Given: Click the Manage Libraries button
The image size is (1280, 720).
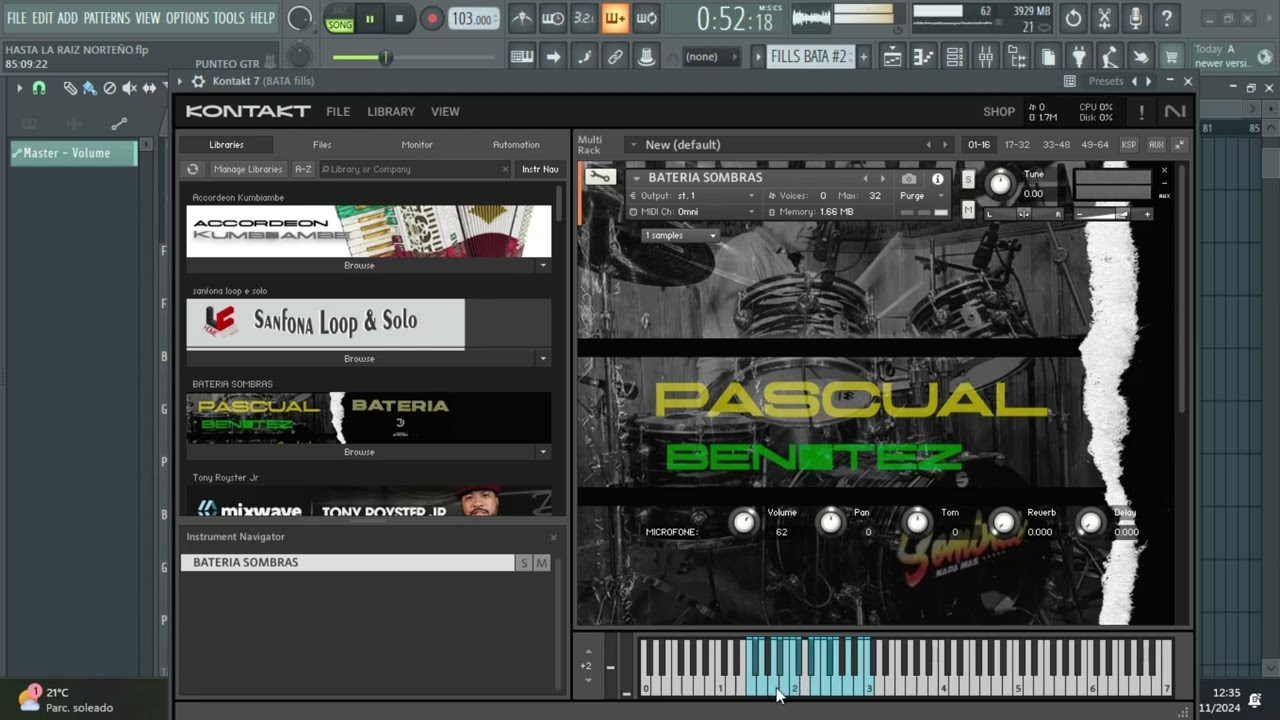Looking at the screenshot, I should coord(248,169).
